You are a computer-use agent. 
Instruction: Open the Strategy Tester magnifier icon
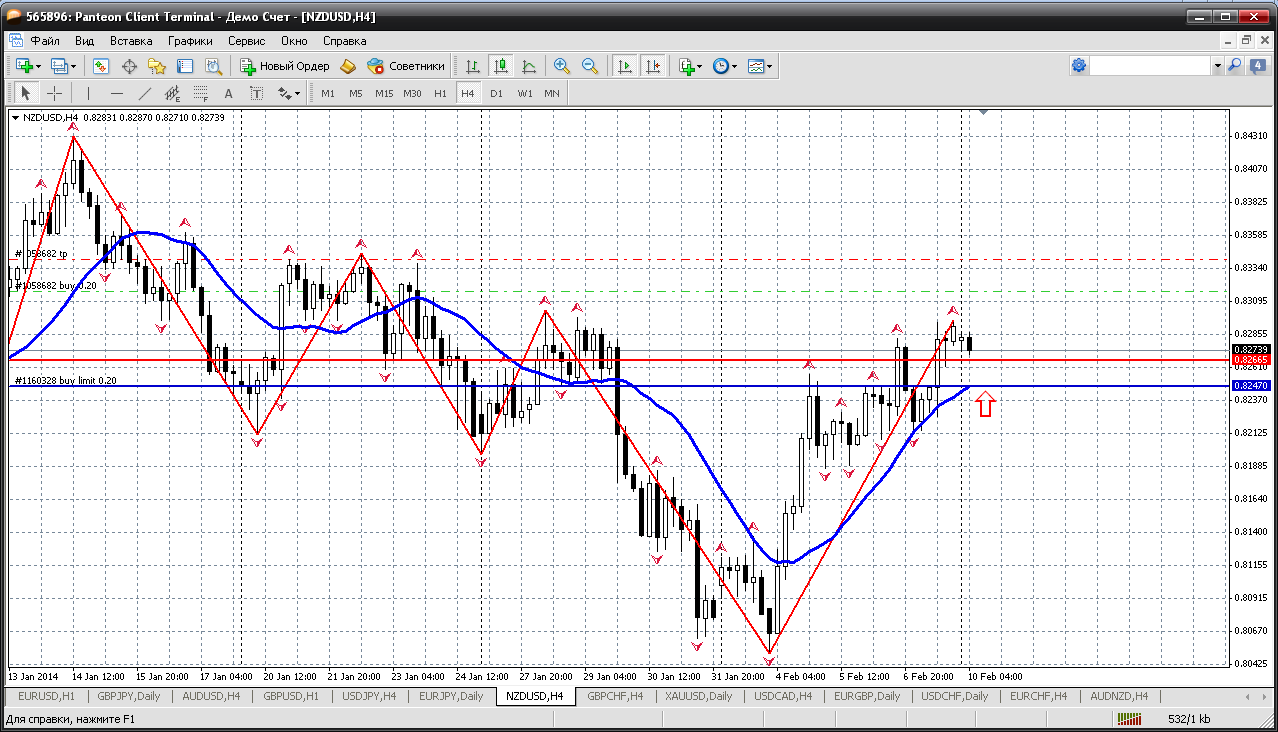(213, 66)
